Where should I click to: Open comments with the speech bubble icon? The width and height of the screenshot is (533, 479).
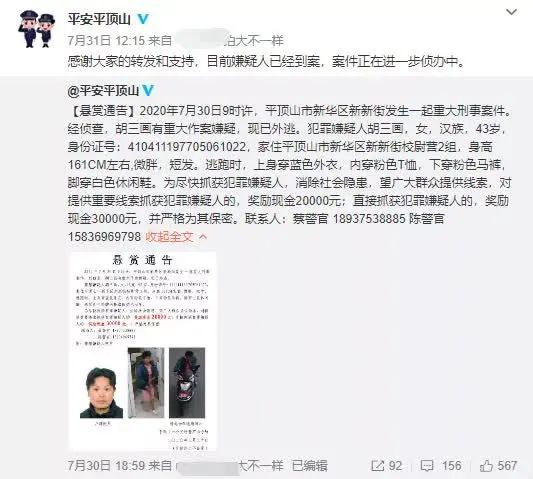pyautogui.click(x=426, y=466)
